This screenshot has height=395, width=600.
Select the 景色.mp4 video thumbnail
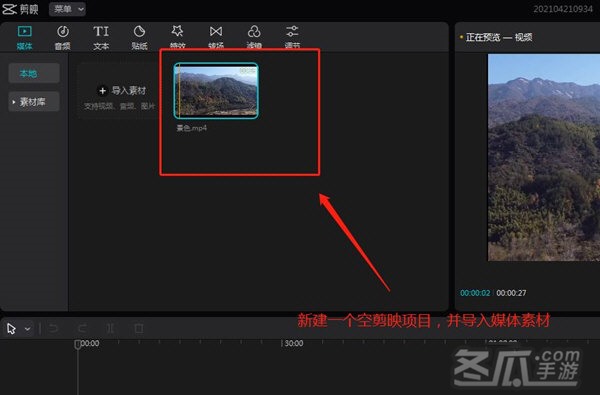pyautogui.click(x=216, y=91)
